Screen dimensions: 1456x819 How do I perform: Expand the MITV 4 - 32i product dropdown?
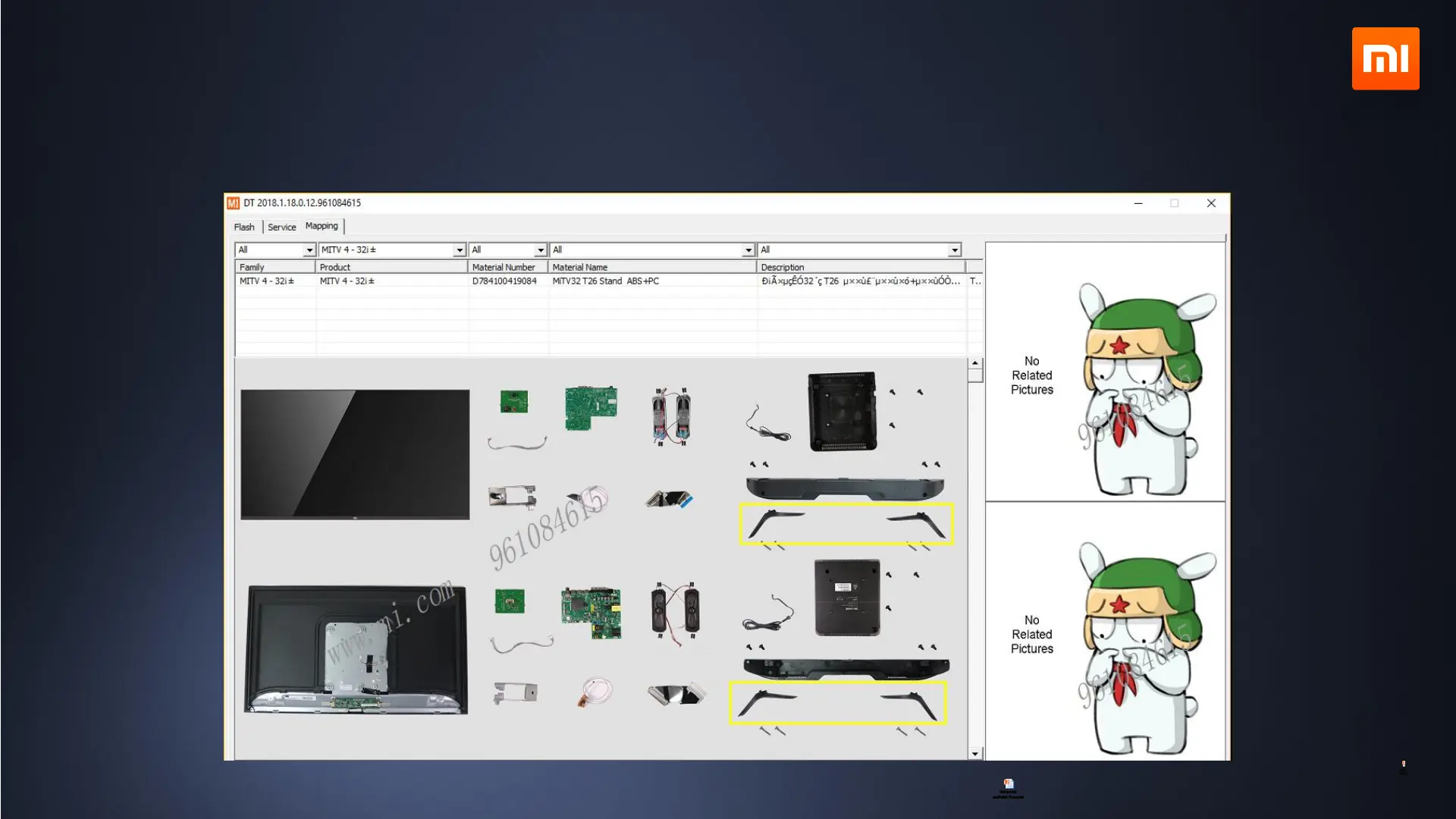459,250
